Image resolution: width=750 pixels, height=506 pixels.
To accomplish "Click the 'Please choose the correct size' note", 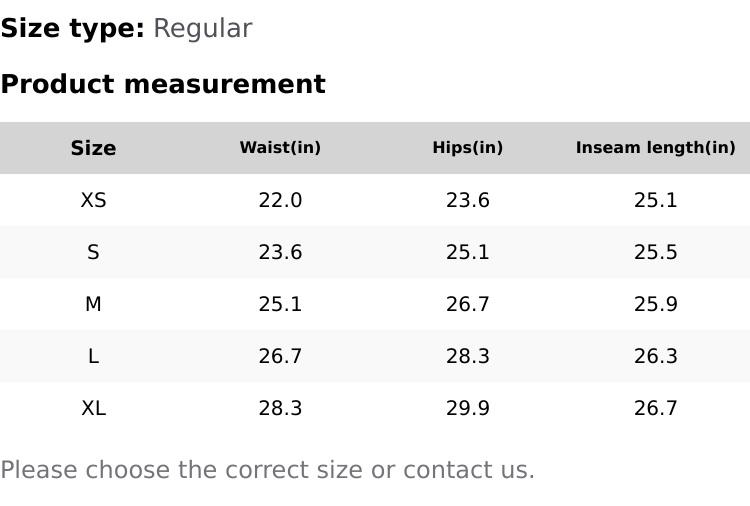I will [267, 470].
